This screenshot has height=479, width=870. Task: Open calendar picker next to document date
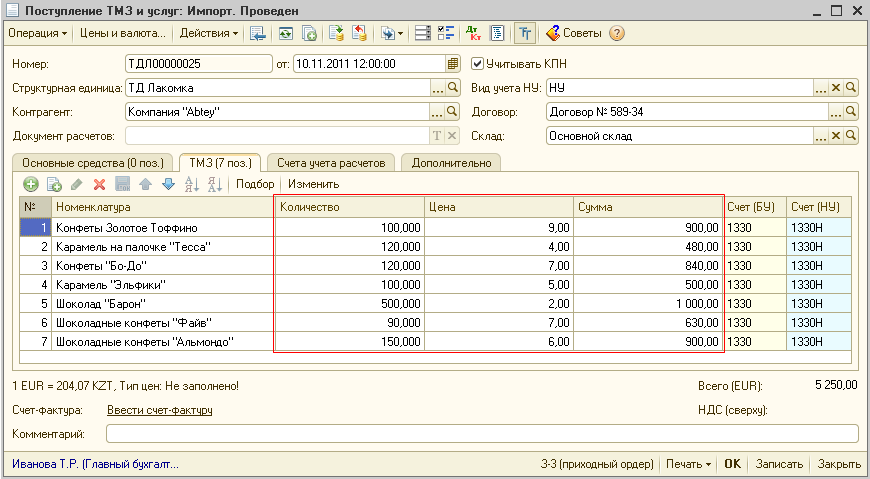click(x=453, y=63)
